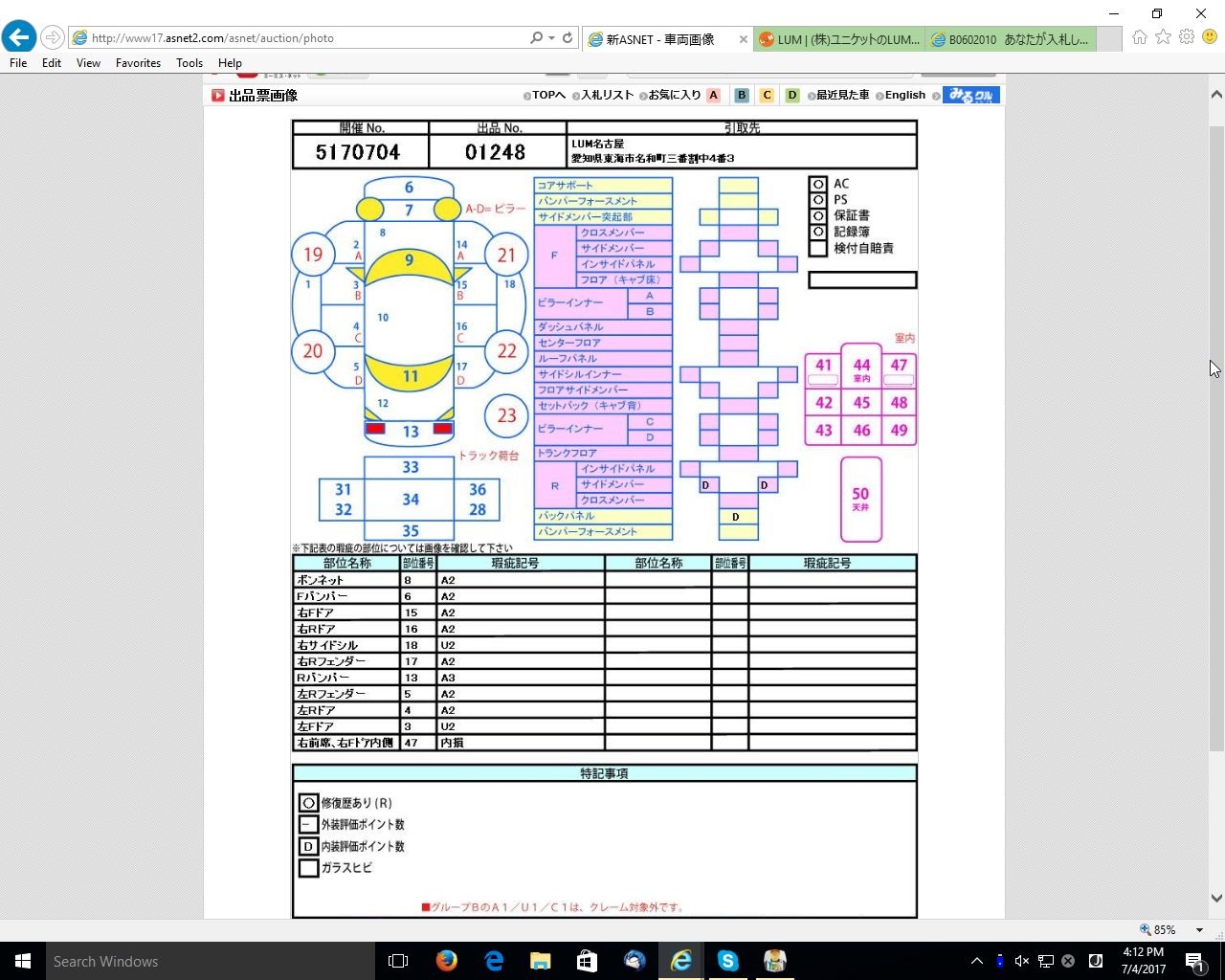Open the IE settings gear icon
The height and width of the screenshot is (980, 1225).
click(x=1187, y=37)
